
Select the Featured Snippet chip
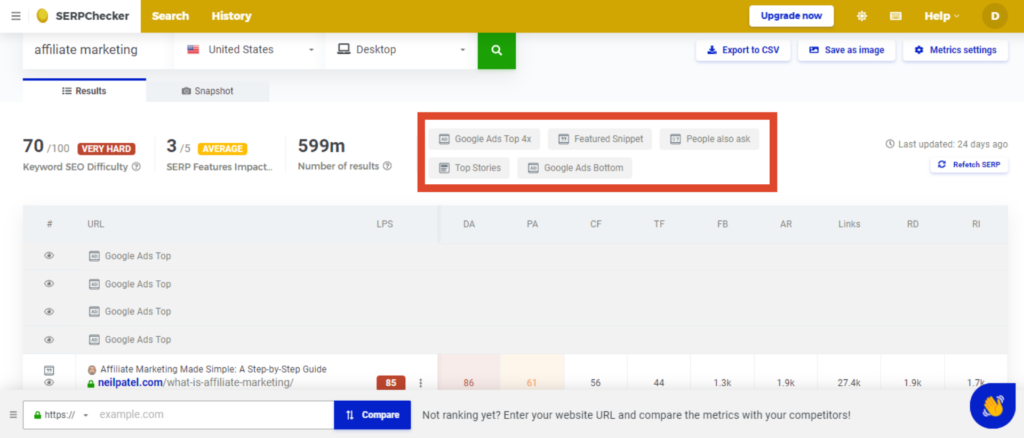[x=600, y=139]
